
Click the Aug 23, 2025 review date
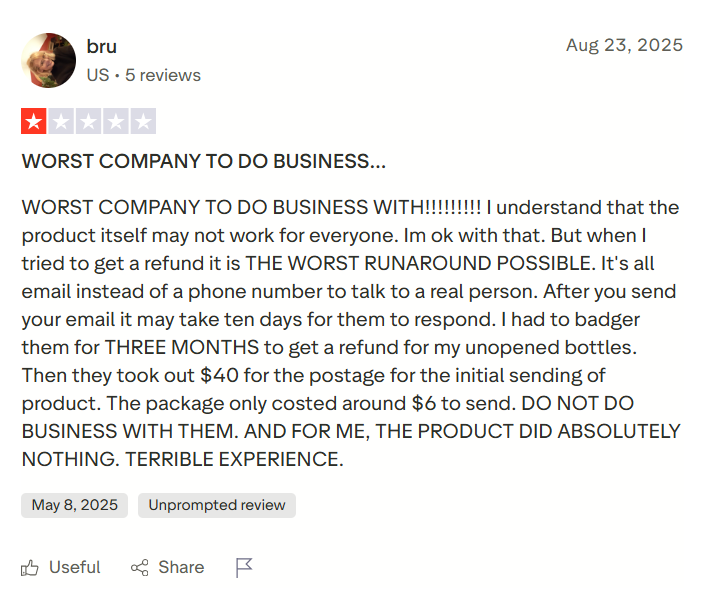coord(624,45)
